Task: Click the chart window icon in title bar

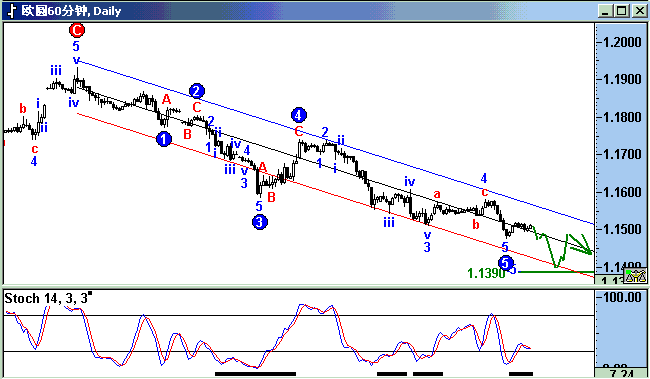Action: (12, 10)
